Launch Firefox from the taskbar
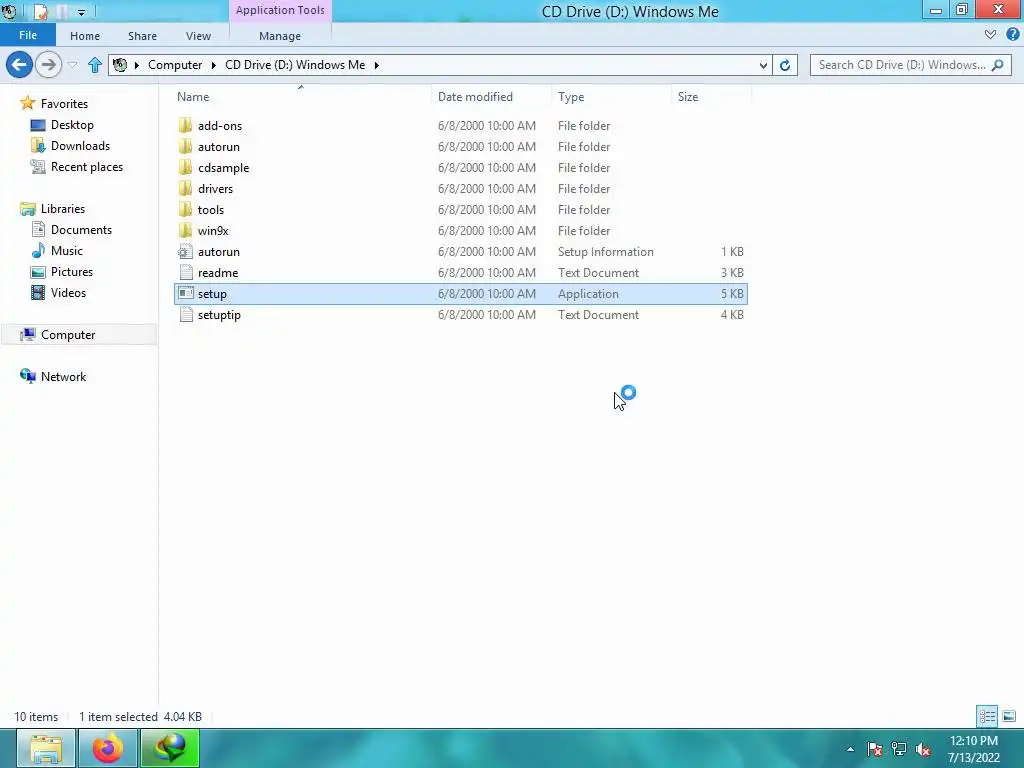 (108, 748)
